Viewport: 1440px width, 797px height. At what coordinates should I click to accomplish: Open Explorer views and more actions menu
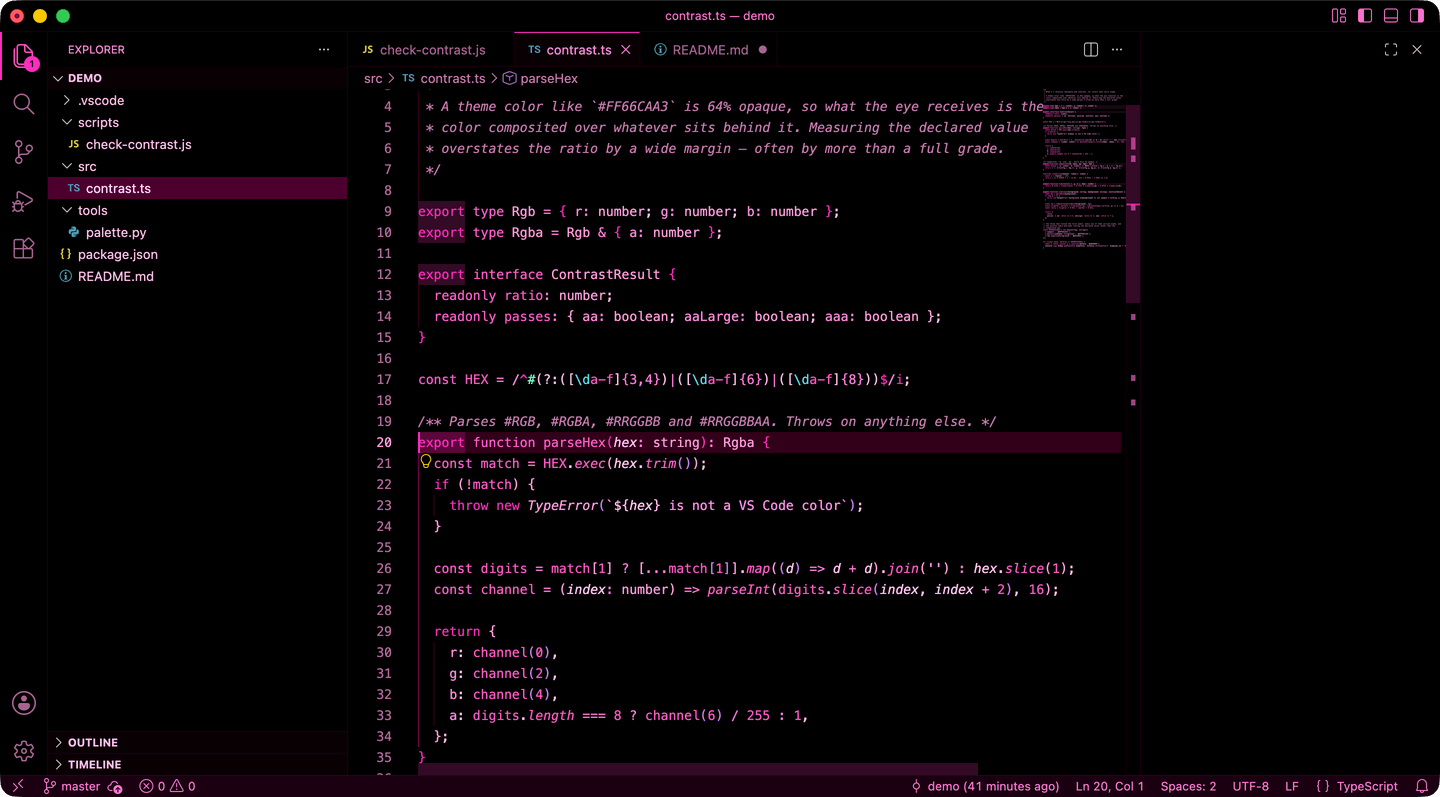point(323,49)
